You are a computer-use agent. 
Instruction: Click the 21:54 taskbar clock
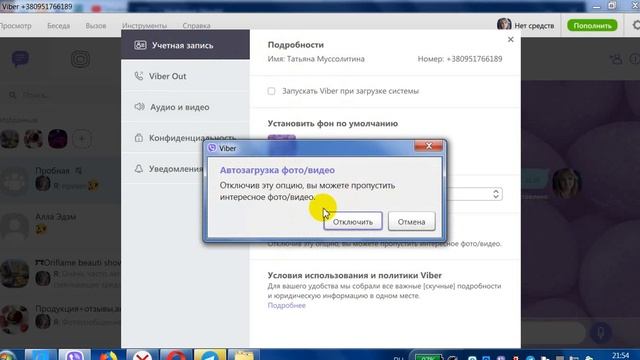[x=620, y=356]
